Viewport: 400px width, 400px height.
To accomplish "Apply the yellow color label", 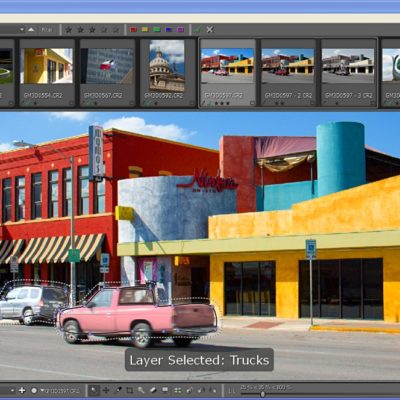I will [145, 30].
